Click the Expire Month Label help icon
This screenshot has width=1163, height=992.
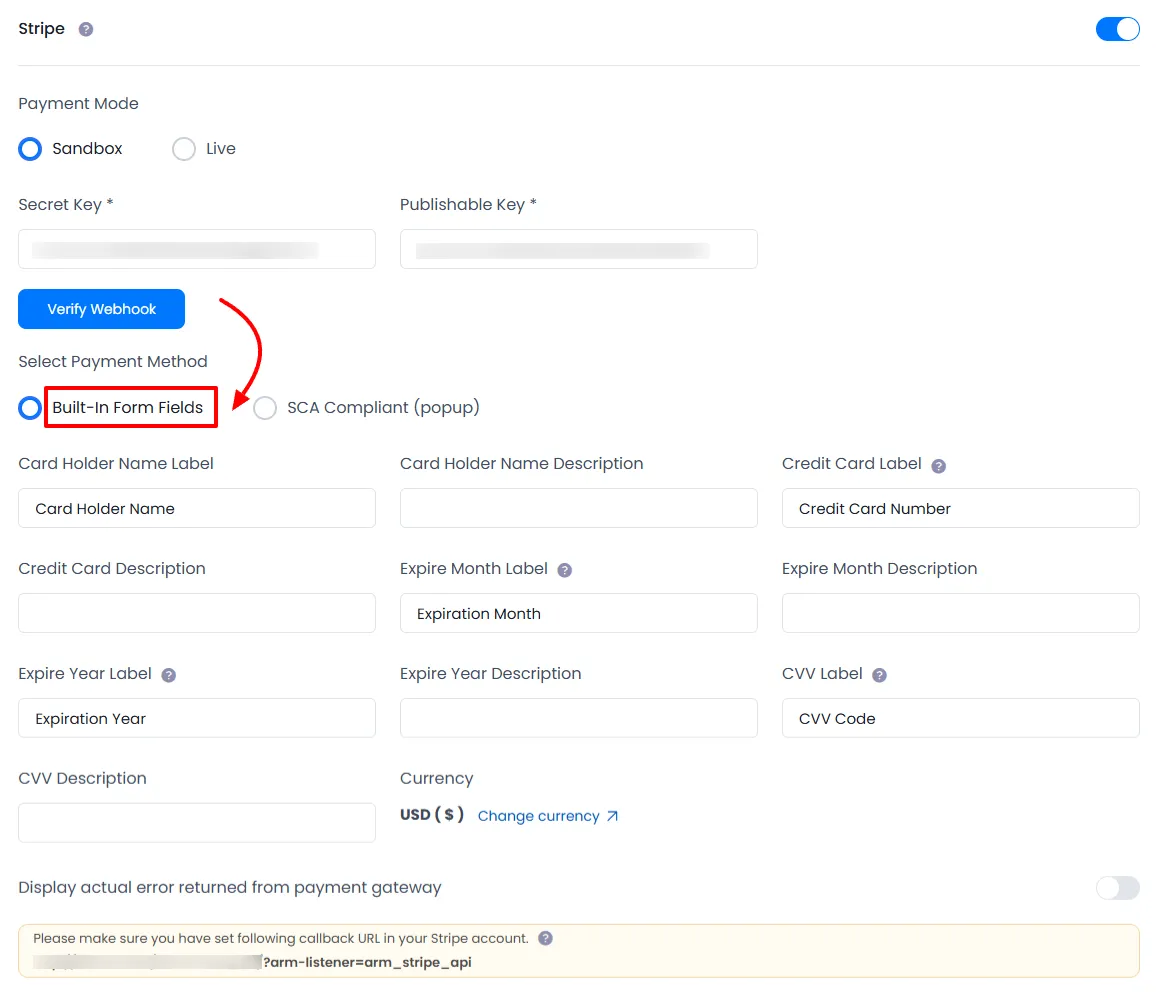click(565, 570)
